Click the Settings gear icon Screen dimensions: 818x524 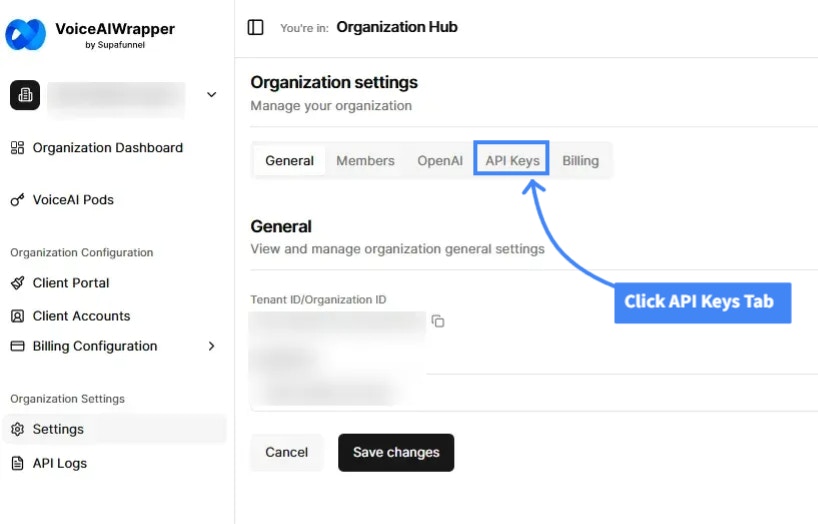[17, 429]
